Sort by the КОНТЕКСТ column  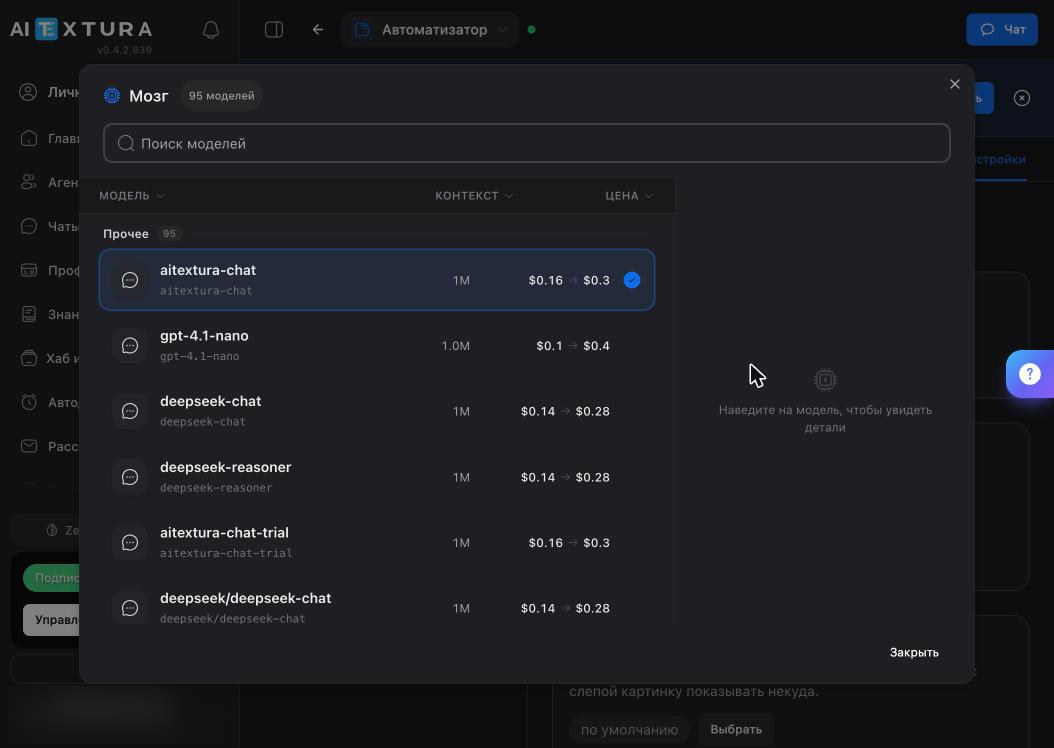(x=474, y=196)
